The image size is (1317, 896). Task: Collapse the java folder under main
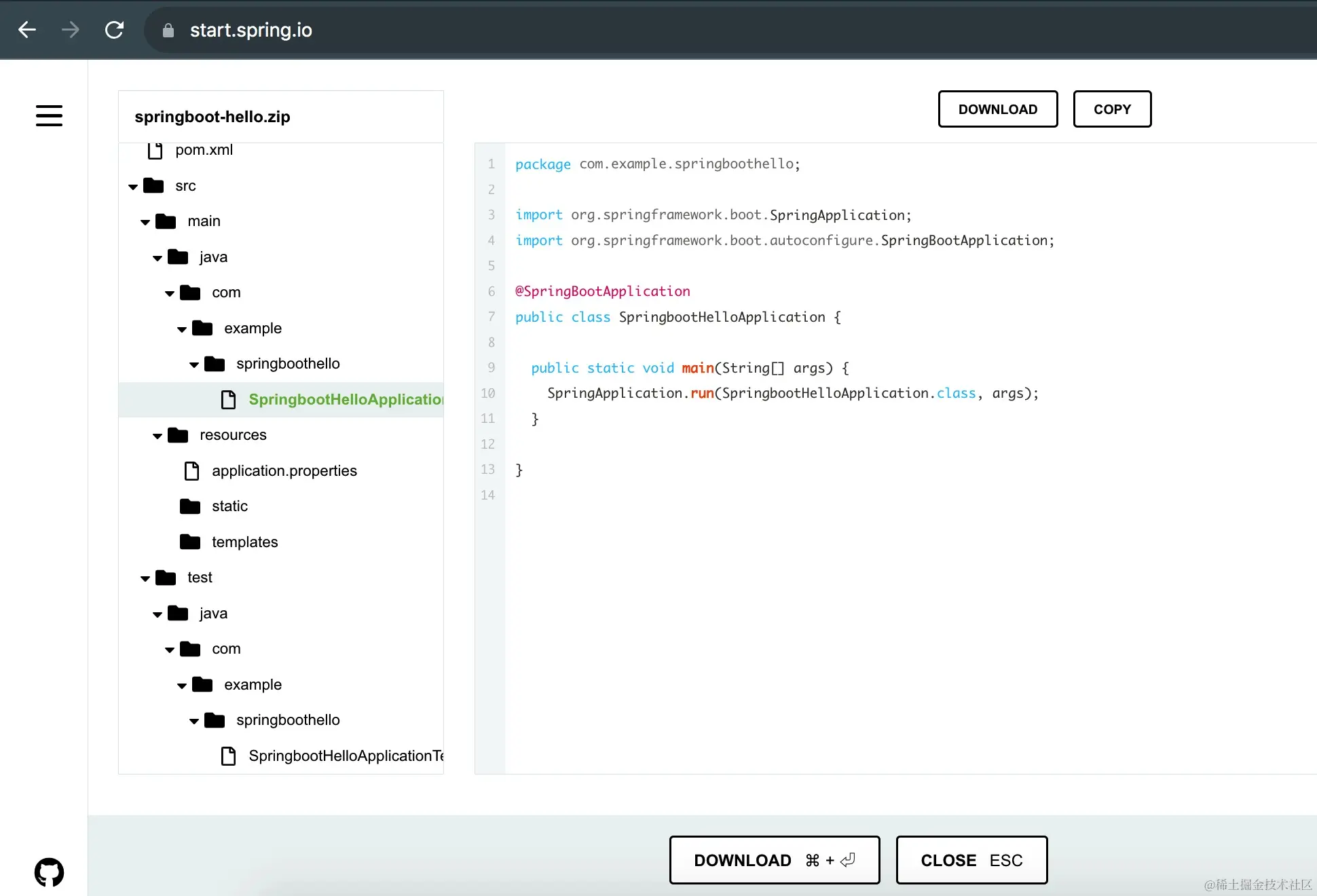[x=157, y=258]
